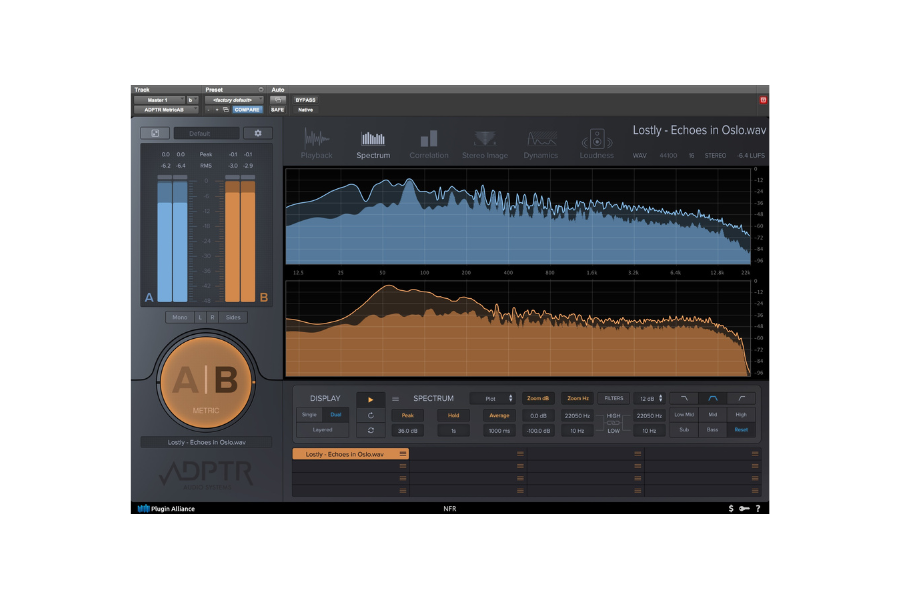Open settings with the gear icon
This screenshot has width=900, height=599.
click(x=258, y=133)
